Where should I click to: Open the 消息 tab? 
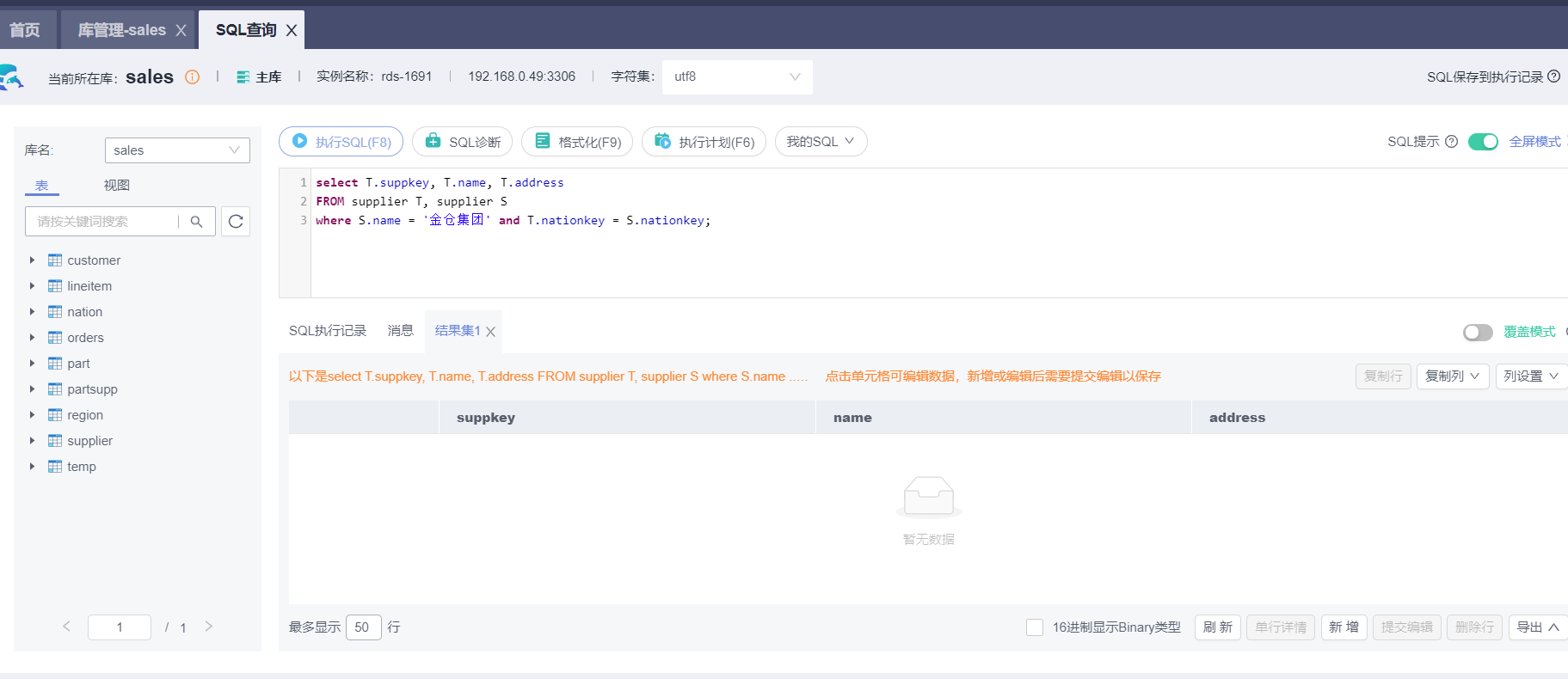click(x=401, y=331)
